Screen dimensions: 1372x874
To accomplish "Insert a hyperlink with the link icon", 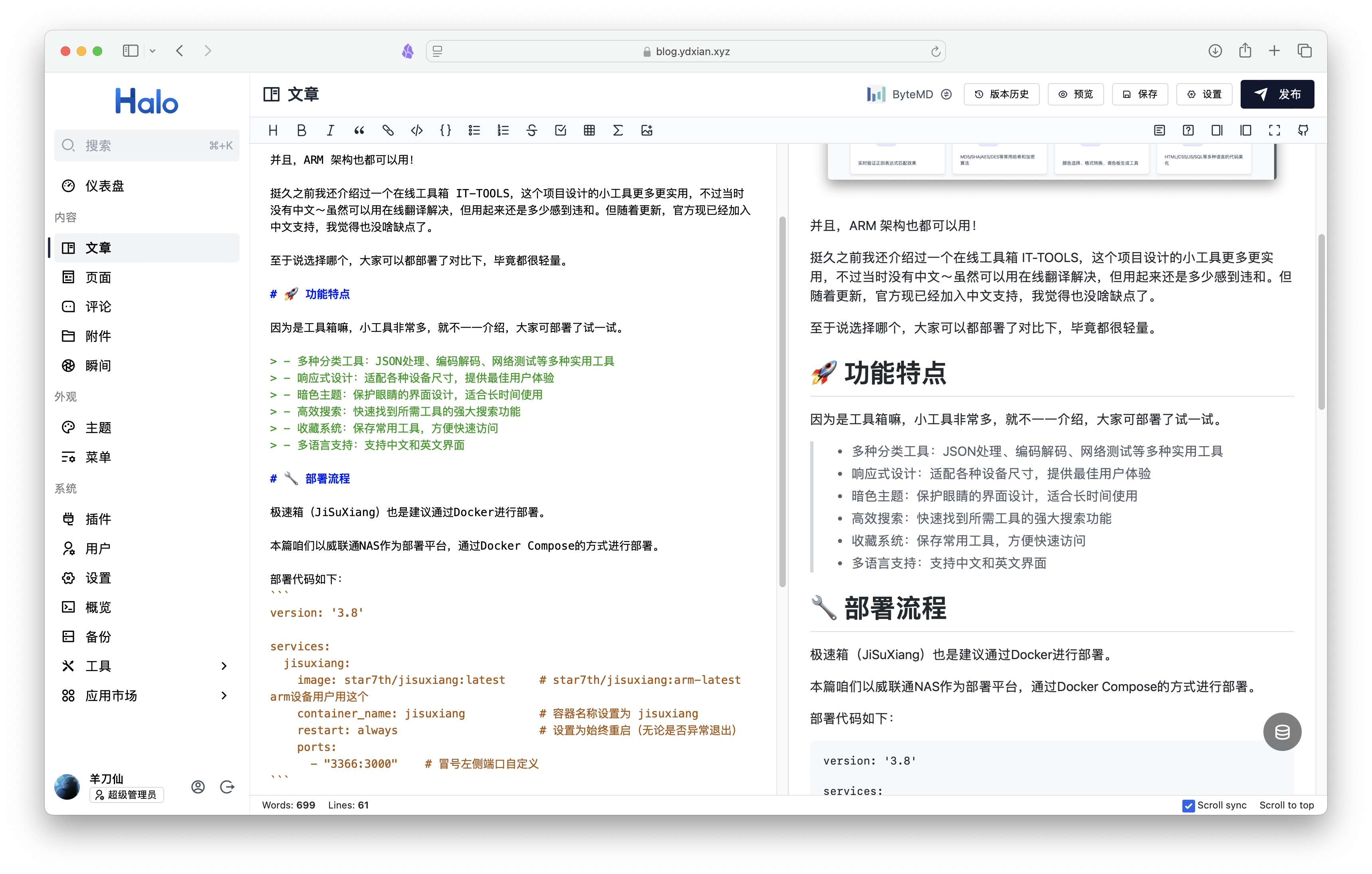I will point(388,131).
